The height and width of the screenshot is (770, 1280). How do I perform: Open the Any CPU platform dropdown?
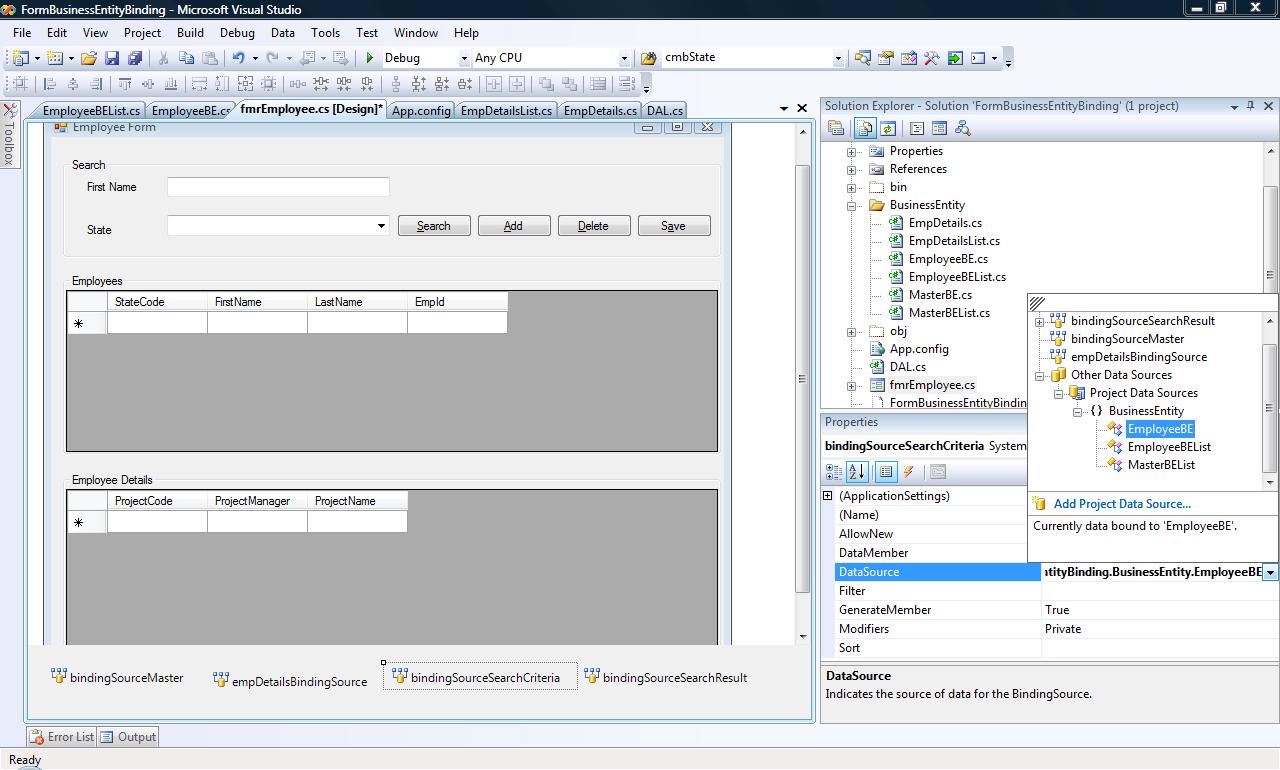624,58
